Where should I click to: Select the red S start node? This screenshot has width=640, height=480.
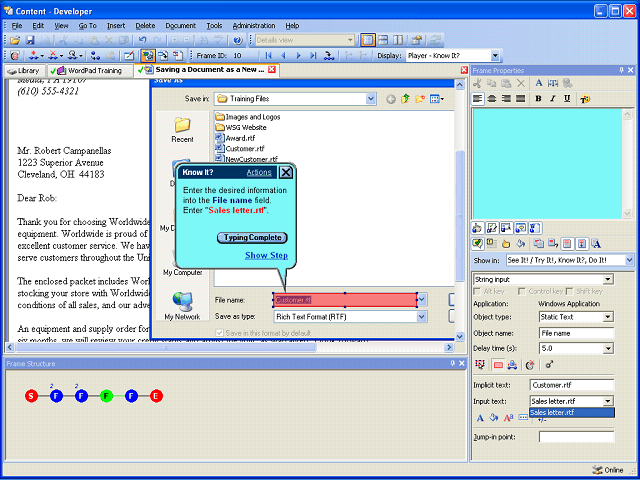(31, 396)
